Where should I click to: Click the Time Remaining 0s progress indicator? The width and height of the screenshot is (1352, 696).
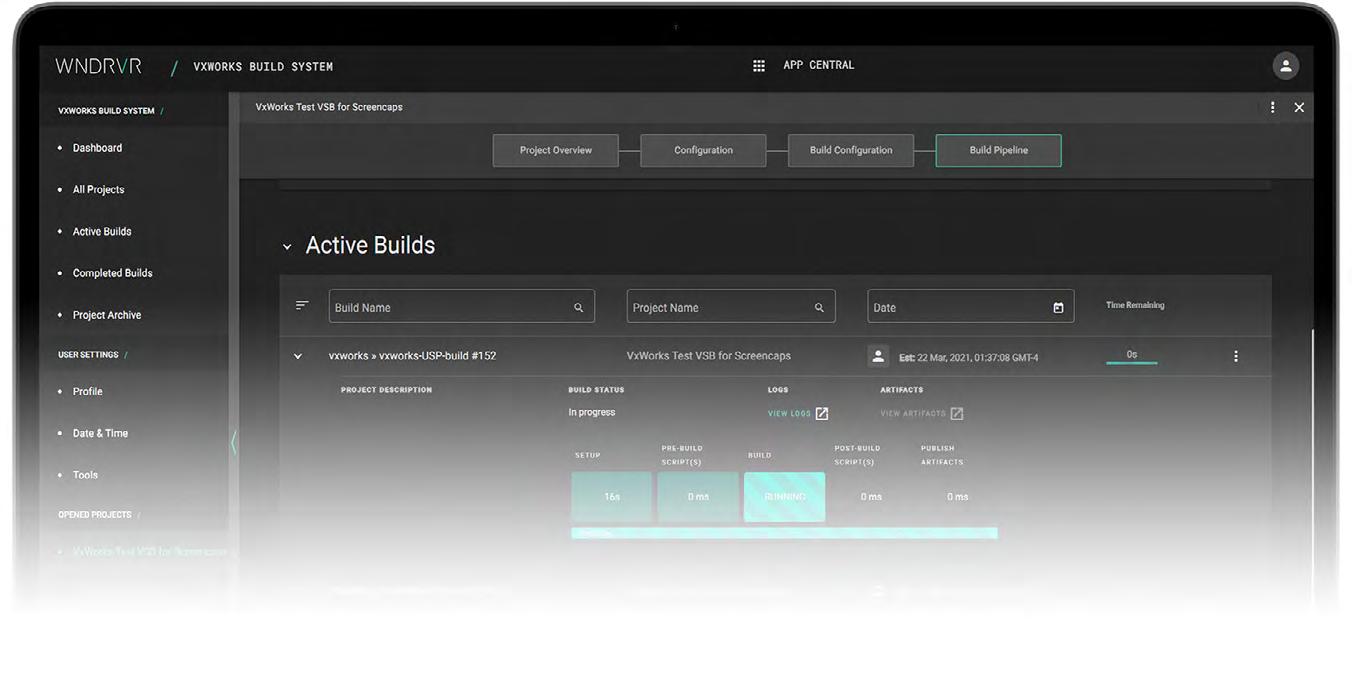(1131, 356)
